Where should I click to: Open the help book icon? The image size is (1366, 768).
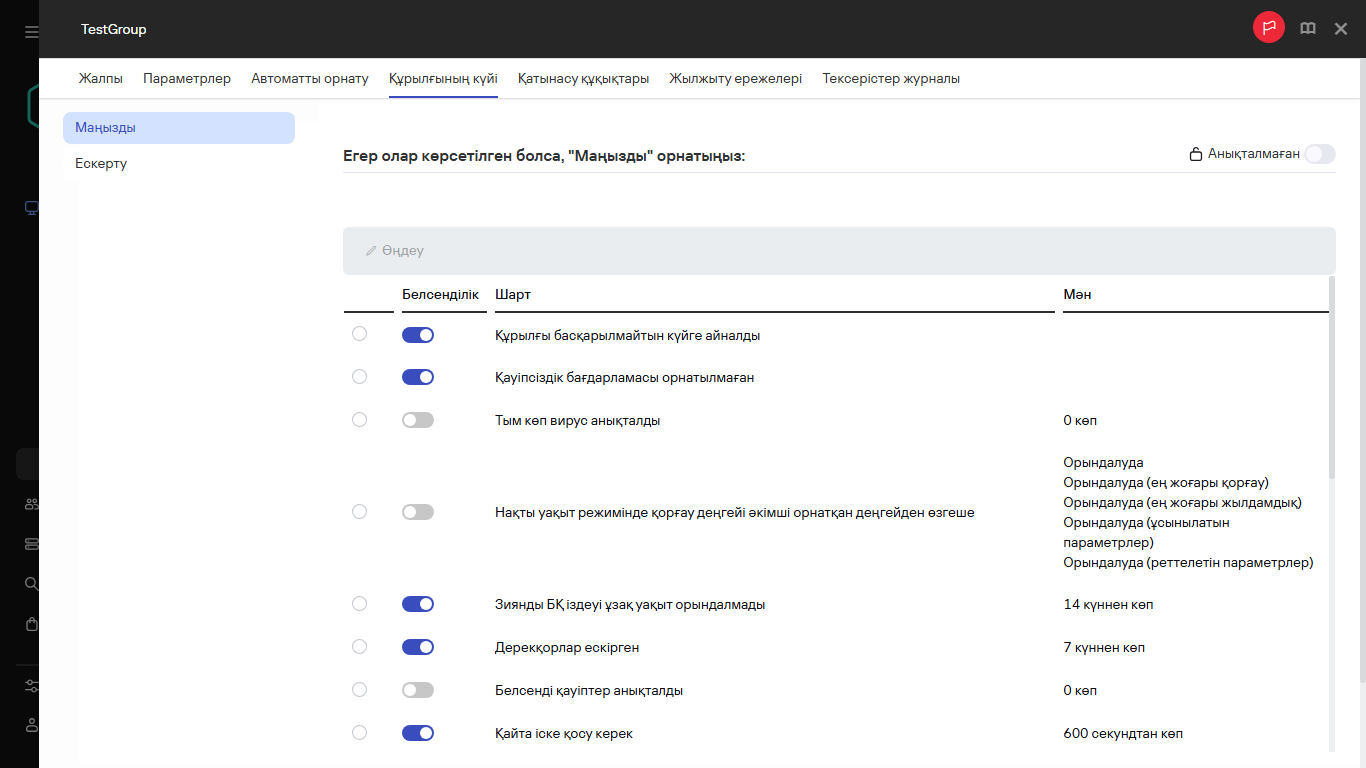point(1307,29)
